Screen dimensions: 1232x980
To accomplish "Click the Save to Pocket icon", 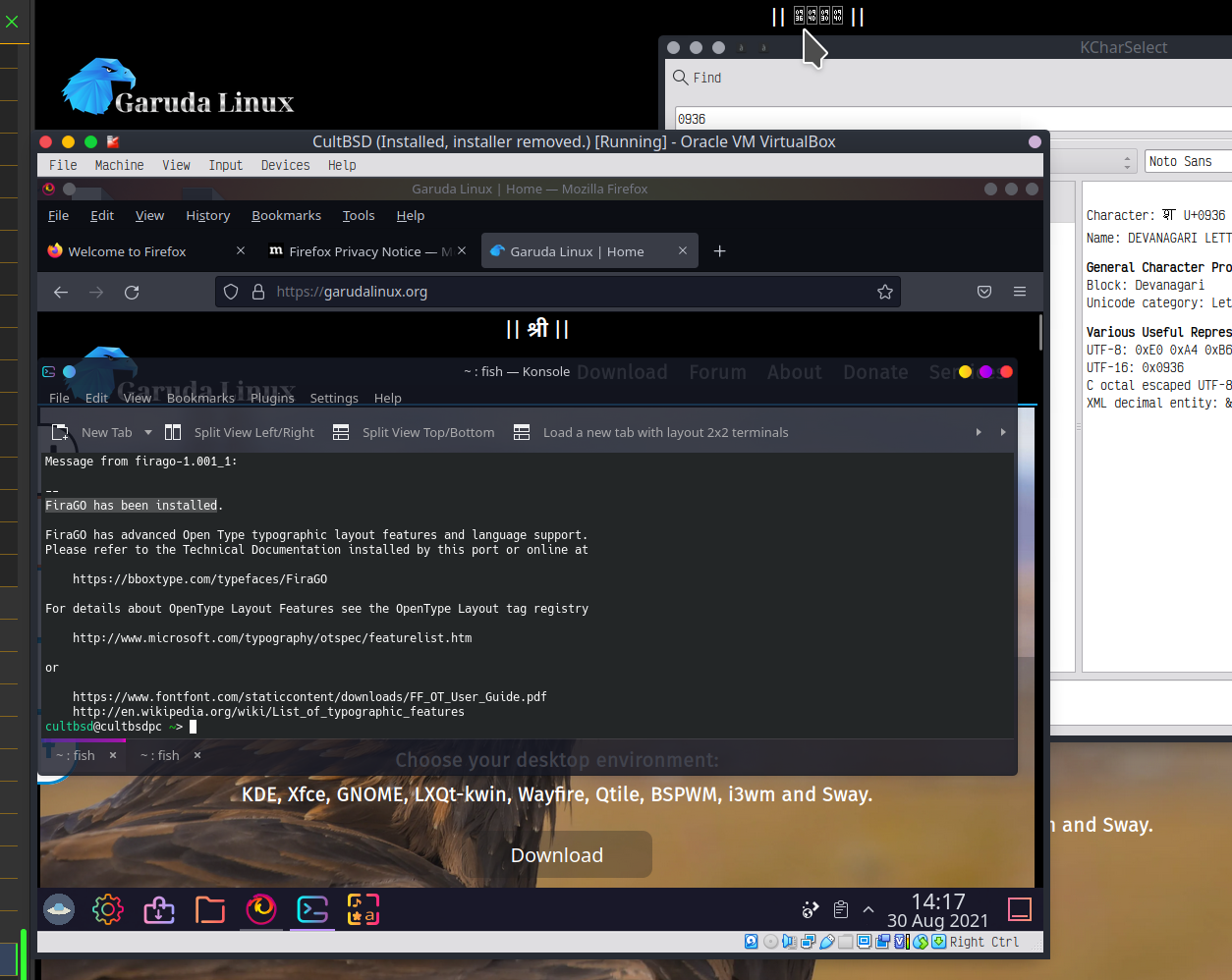I will coord(983,292).
